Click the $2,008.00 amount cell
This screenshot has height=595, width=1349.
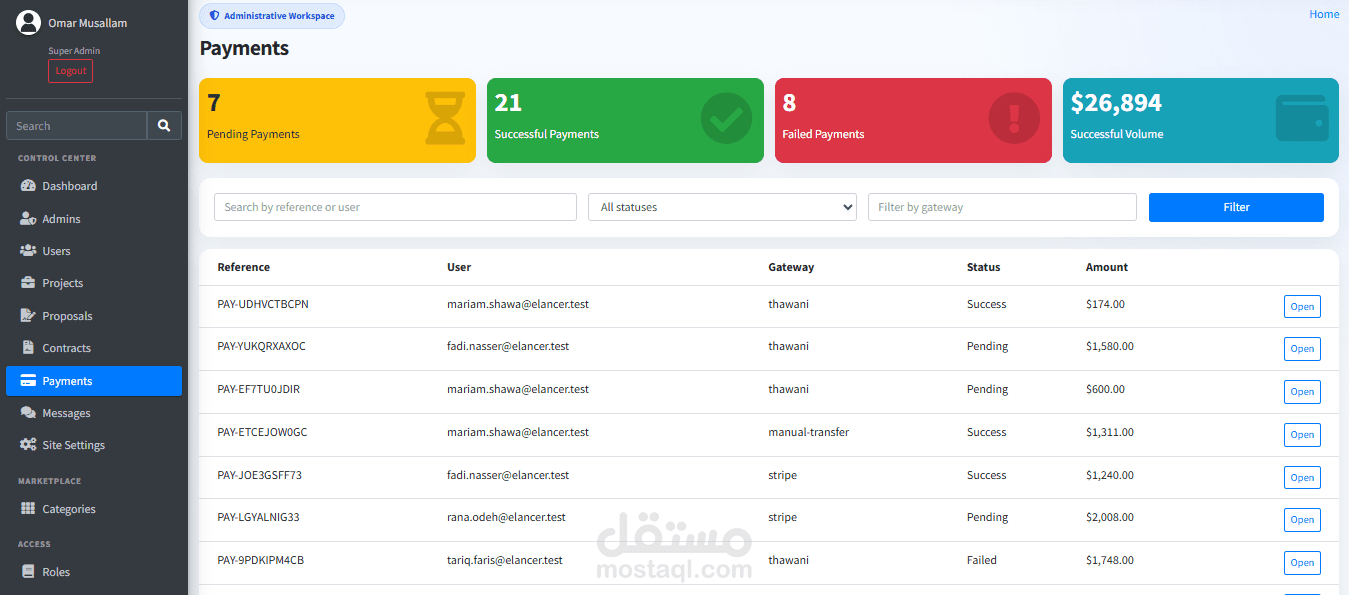click(1110, 517)
